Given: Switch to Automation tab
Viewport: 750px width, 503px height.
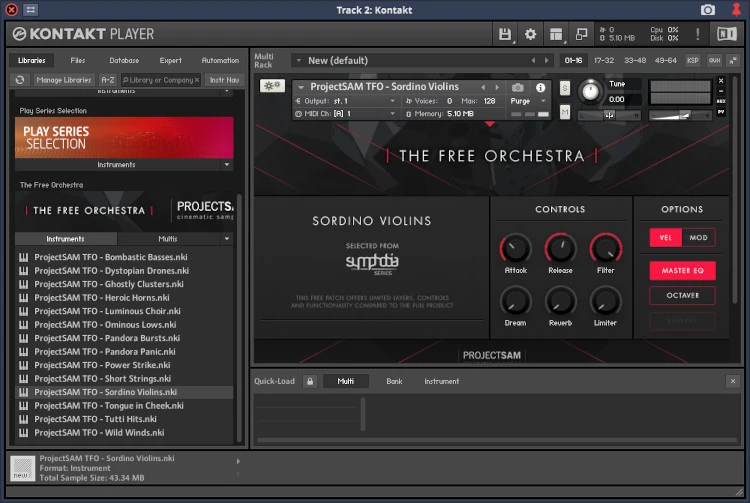Looking at the screenshot, I should [x=220, y=60].
